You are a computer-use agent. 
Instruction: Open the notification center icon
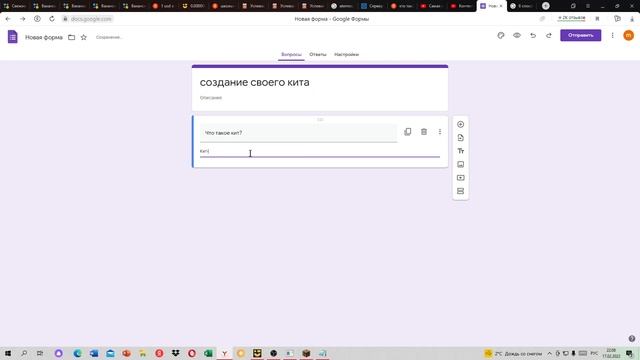pyautogui.click(x=629, y=353)
